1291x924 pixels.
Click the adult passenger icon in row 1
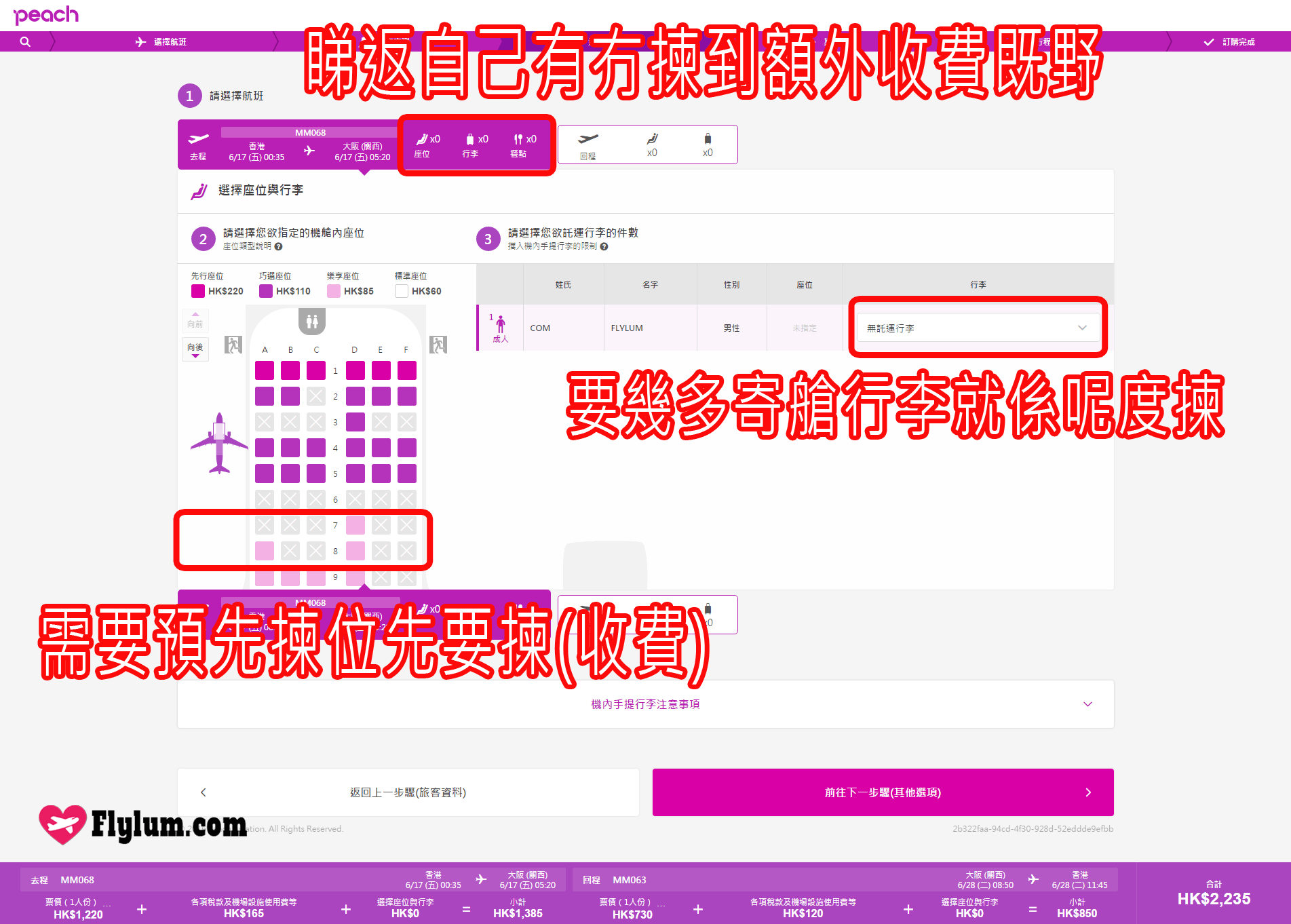pos(501,324)
